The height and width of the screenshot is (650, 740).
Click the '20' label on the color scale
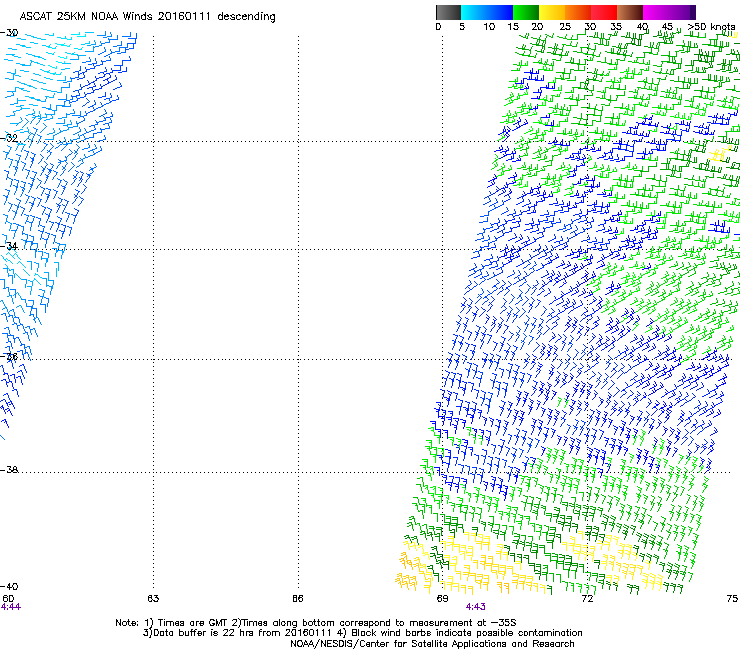537,27
